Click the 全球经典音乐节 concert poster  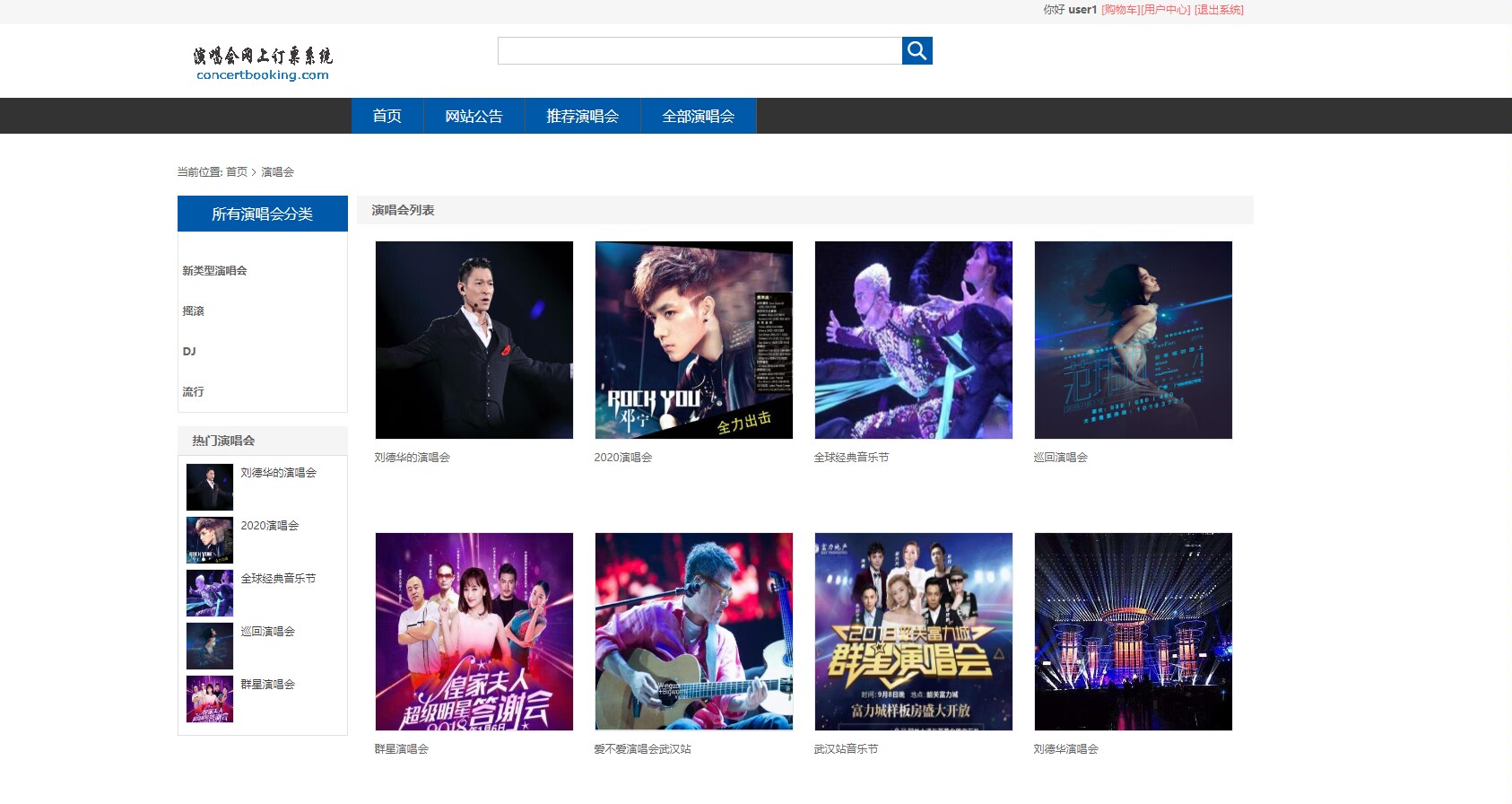(913, 340)
